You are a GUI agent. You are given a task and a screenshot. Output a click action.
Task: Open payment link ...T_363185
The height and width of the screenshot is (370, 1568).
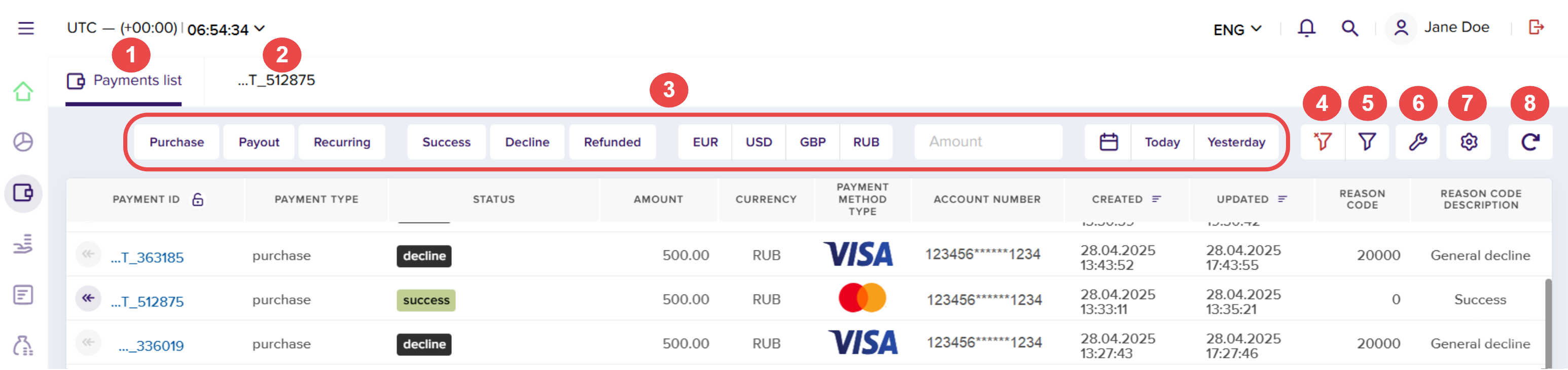[147, 257]
